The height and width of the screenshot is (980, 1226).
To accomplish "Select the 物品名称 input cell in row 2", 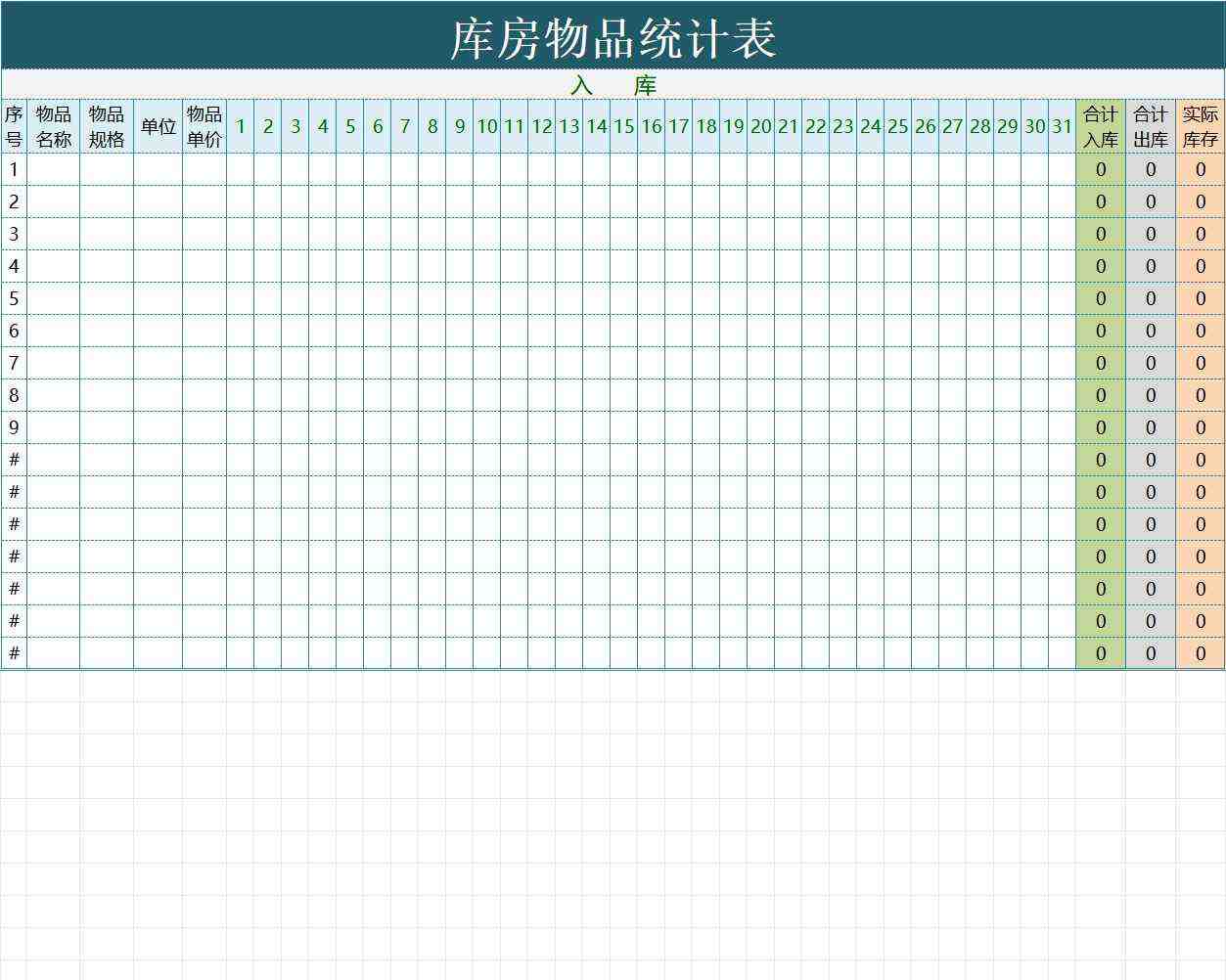I will click(x=54, y=200).
